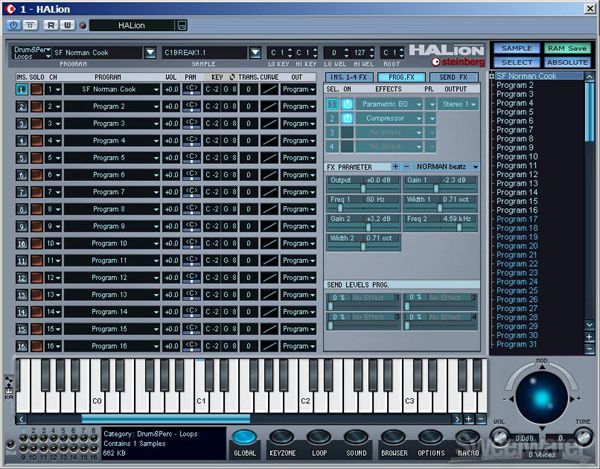Switch to the Loop page
The height and width of the screenshot is (469, 600).
point(319,441)
